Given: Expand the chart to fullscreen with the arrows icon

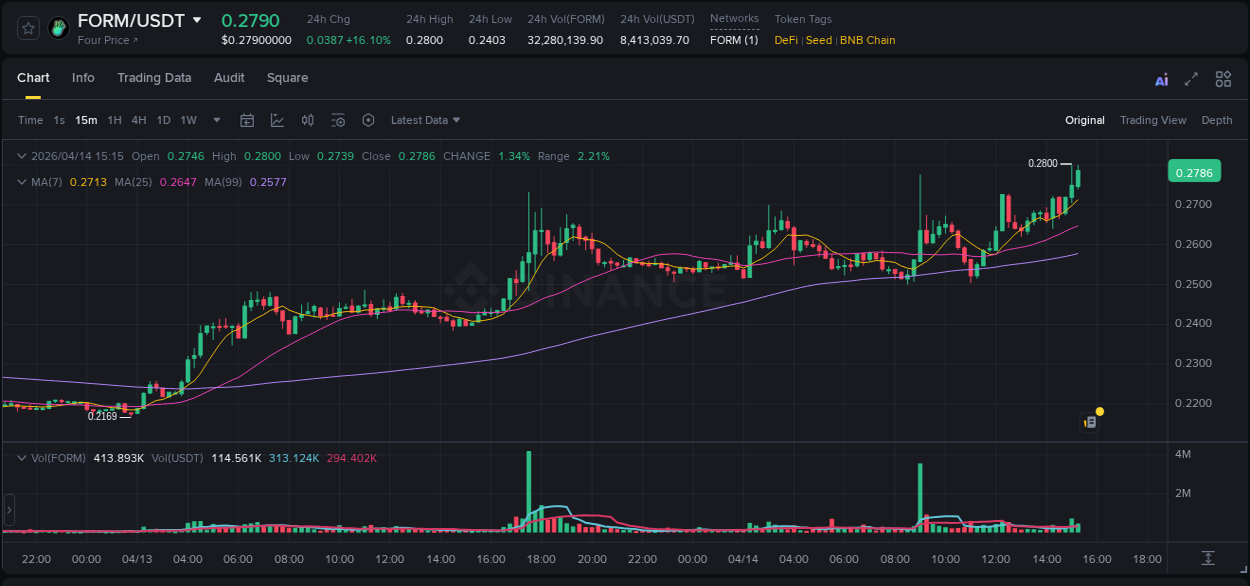Looking at the screenshot, I should (1191, 78).
